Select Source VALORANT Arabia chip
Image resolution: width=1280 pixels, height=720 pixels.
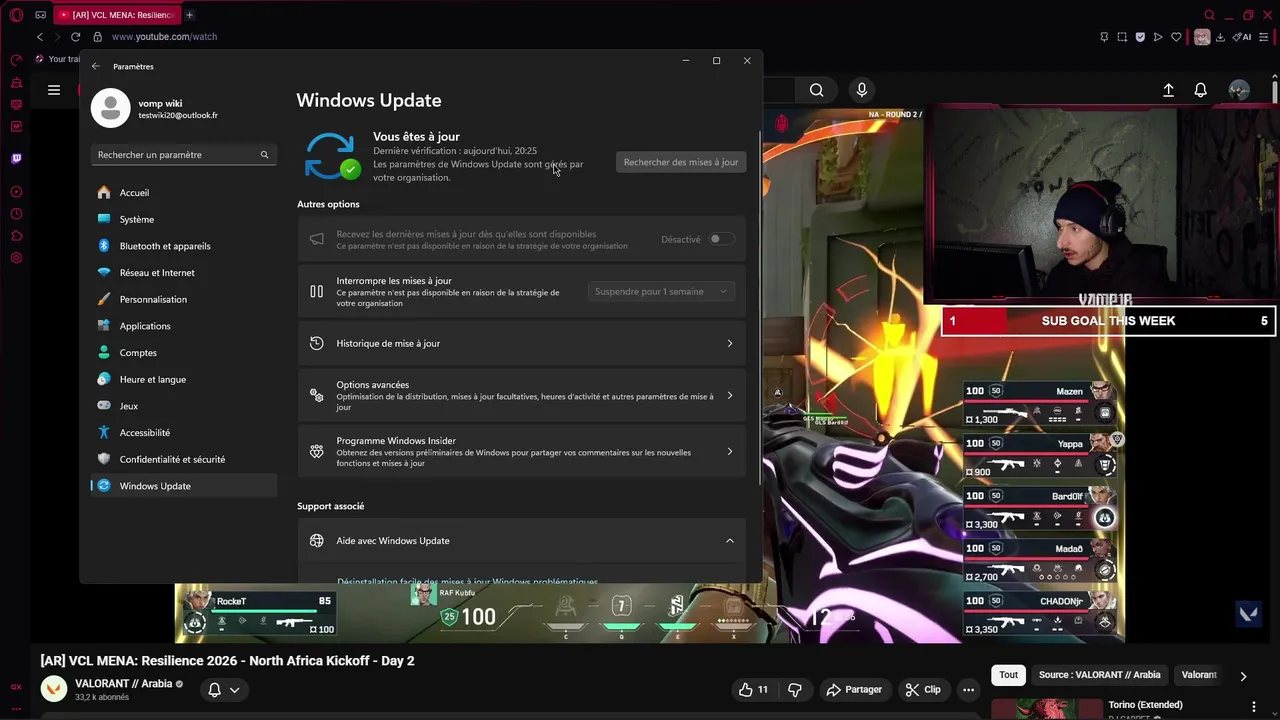(x=1099, y=675)
